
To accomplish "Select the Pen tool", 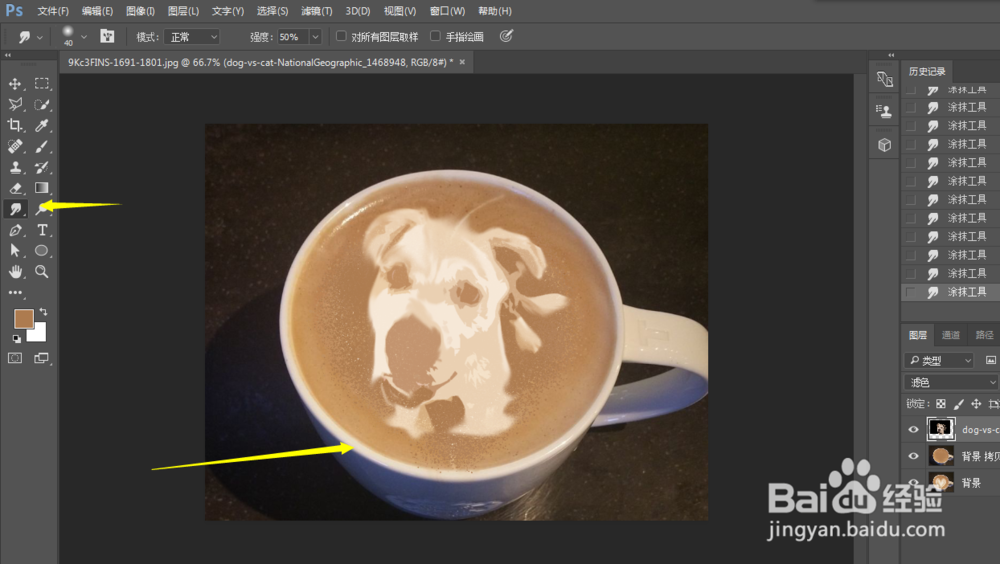I will point(15,230).
